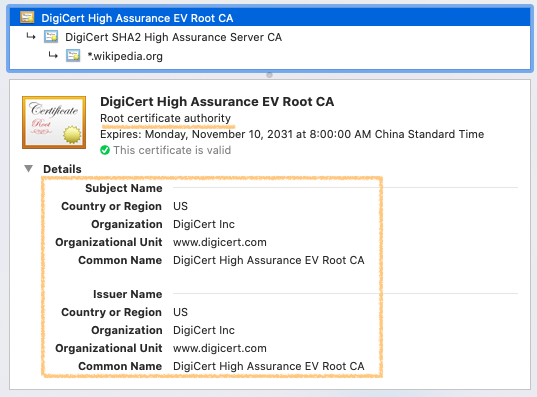Image resolution: width=537 pixels, height=397 pixels.
Task: Click the root CA certificate icon in tree
Action: click(27, 17)
